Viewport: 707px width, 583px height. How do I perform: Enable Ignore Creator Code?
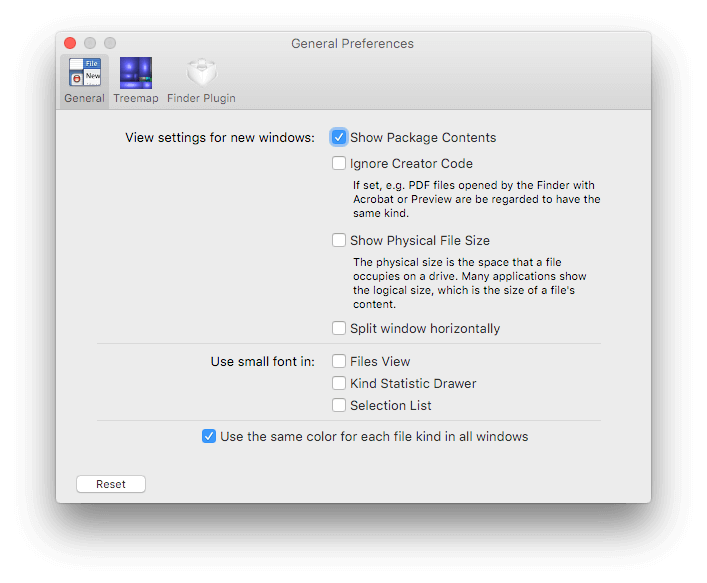(339, 163)
